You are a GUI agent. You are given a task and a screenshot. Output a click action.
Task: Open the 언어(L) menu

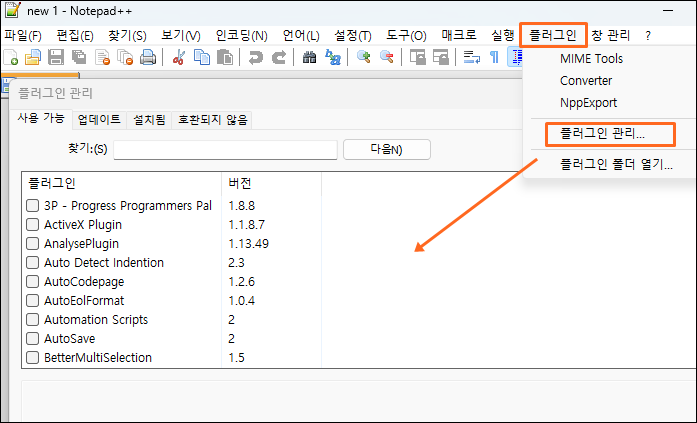click(x=301, y=36)
